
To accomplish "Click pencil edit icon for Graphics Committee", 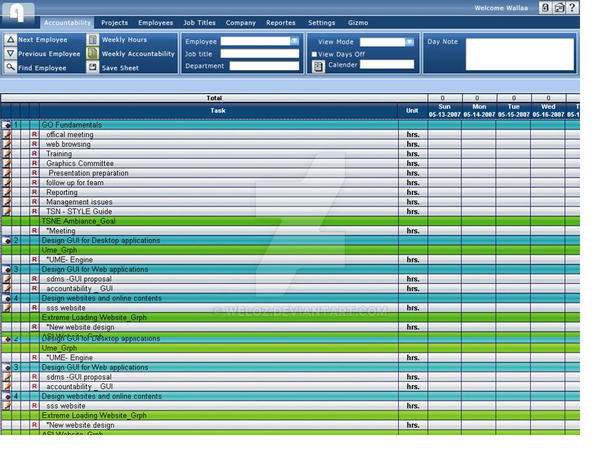I will tap(7, 163).
